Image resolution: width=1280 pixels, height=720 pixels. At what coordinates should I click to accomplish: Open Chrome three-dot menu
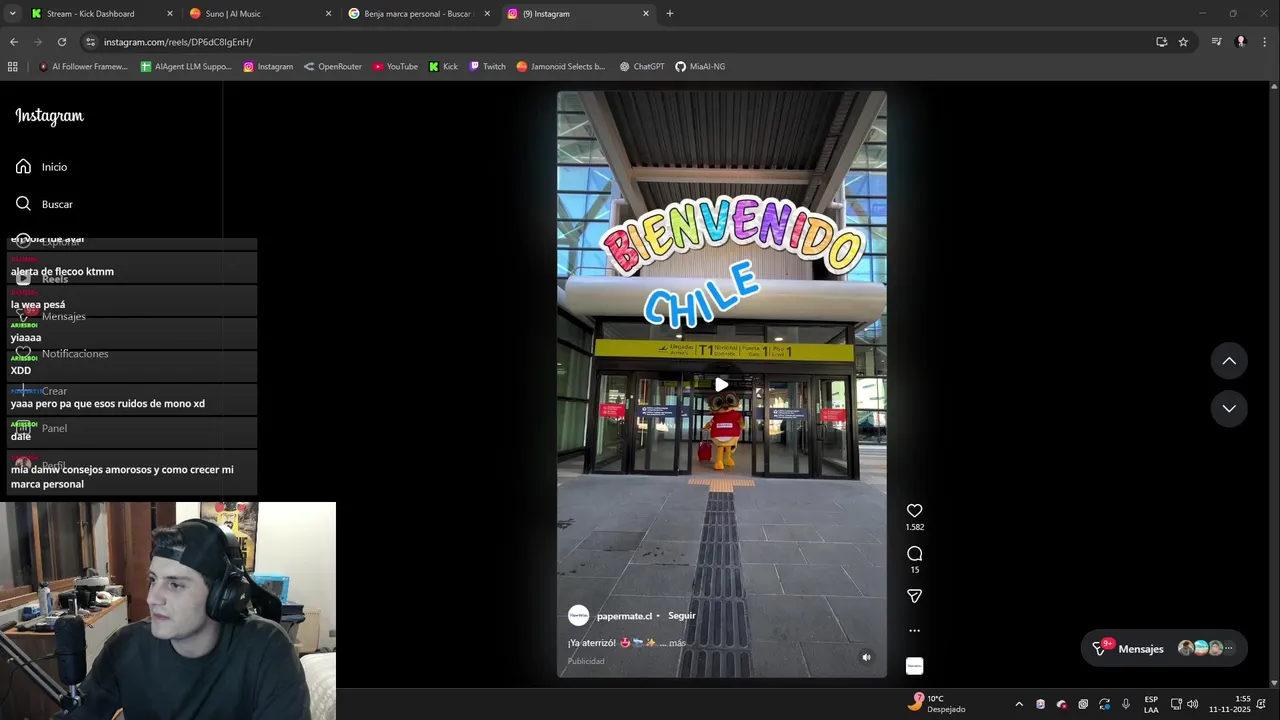pos(1265,42)
